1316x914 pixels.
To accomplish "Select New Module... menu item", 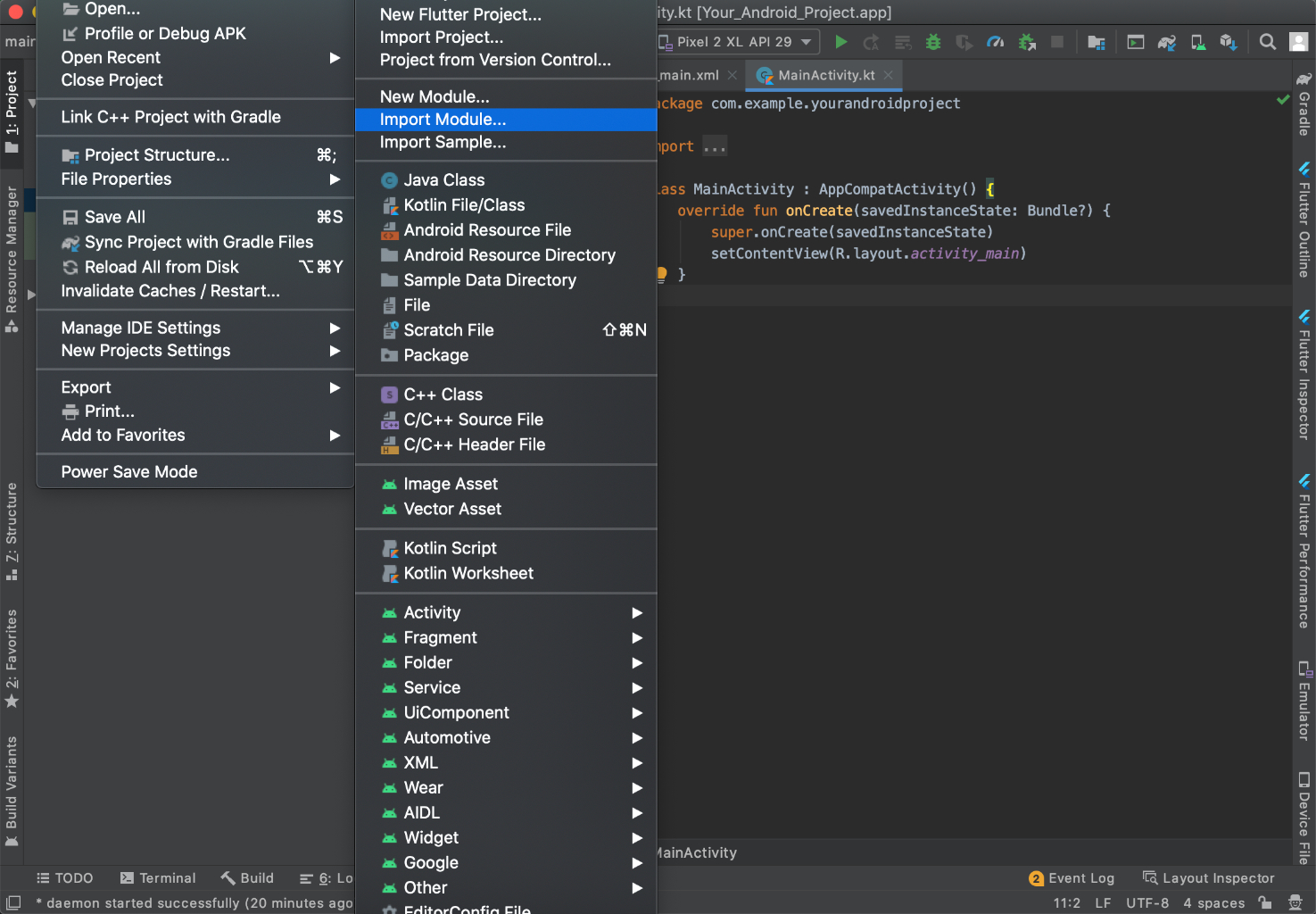I will (506, 96).
